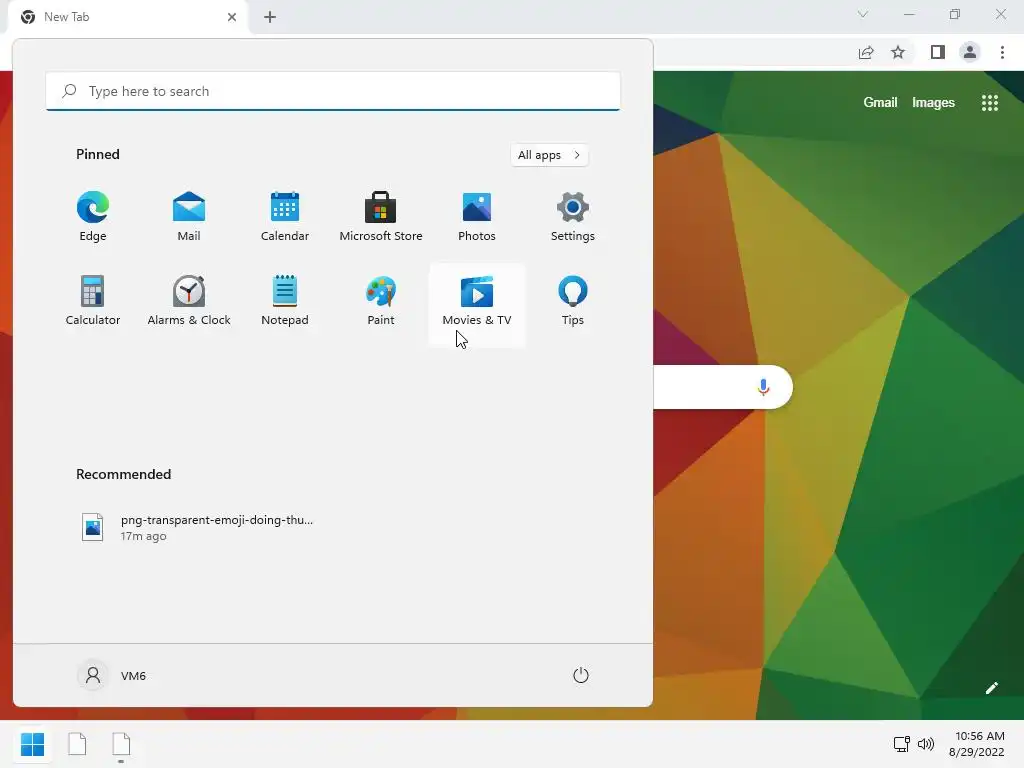Click the Start menu search box

[333, 91]
